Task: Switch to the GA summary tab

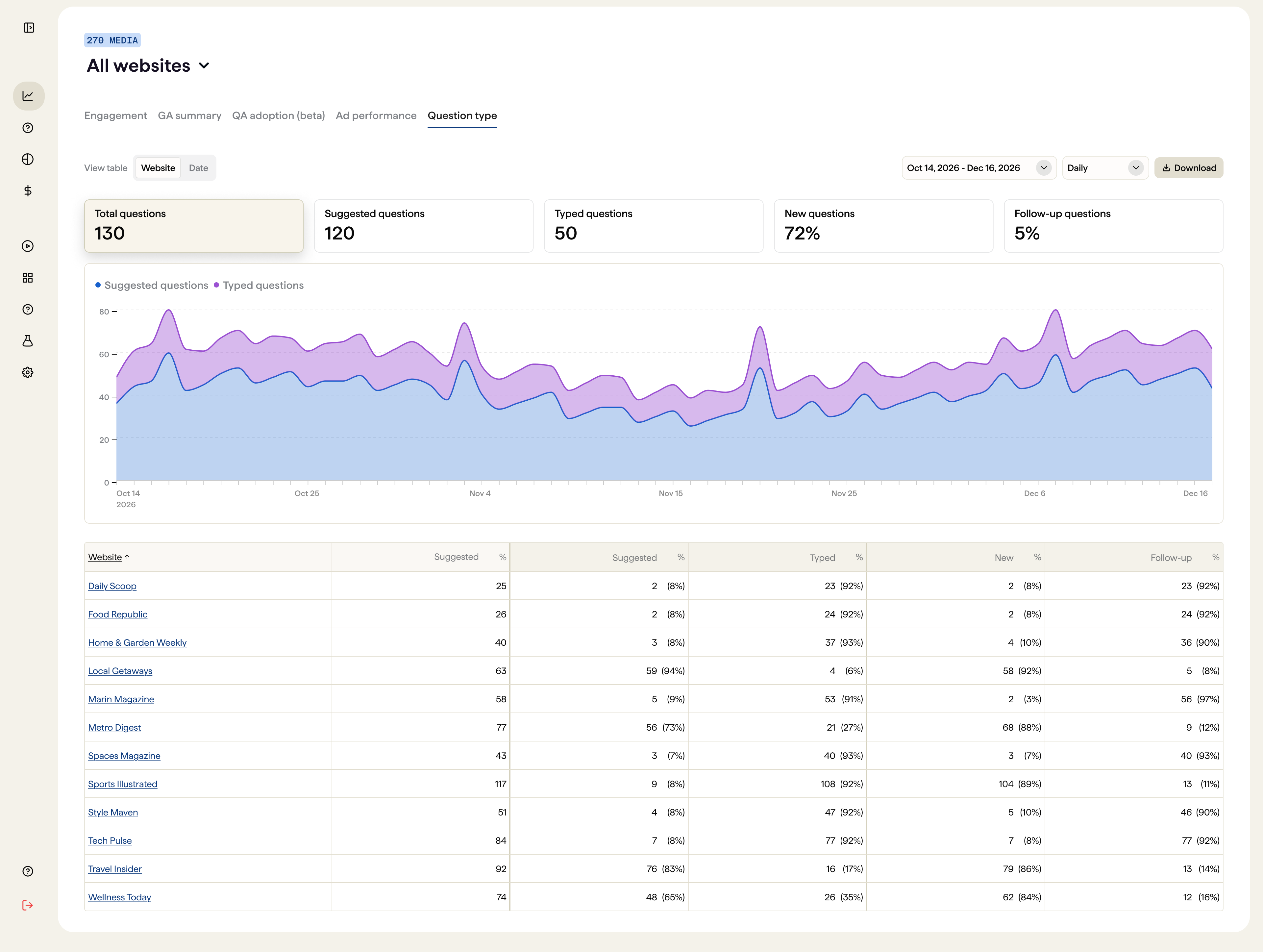Action: click(x=189, y=115)
